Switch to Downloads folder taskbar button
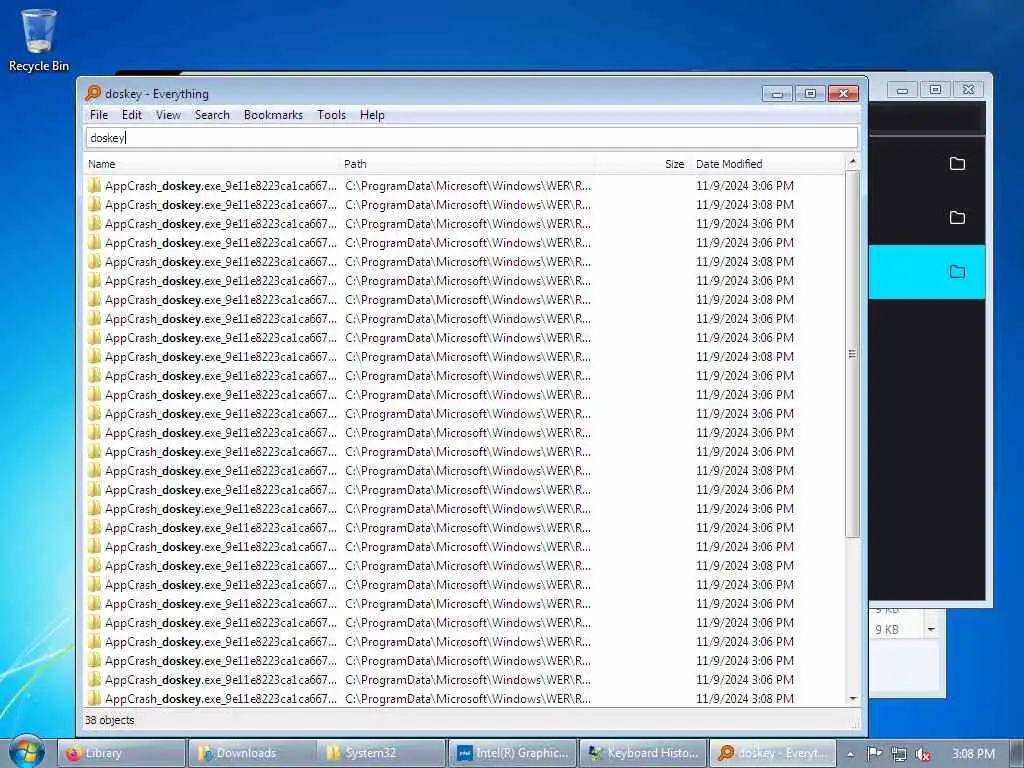1024x768 pixels. tap(251, 753)
